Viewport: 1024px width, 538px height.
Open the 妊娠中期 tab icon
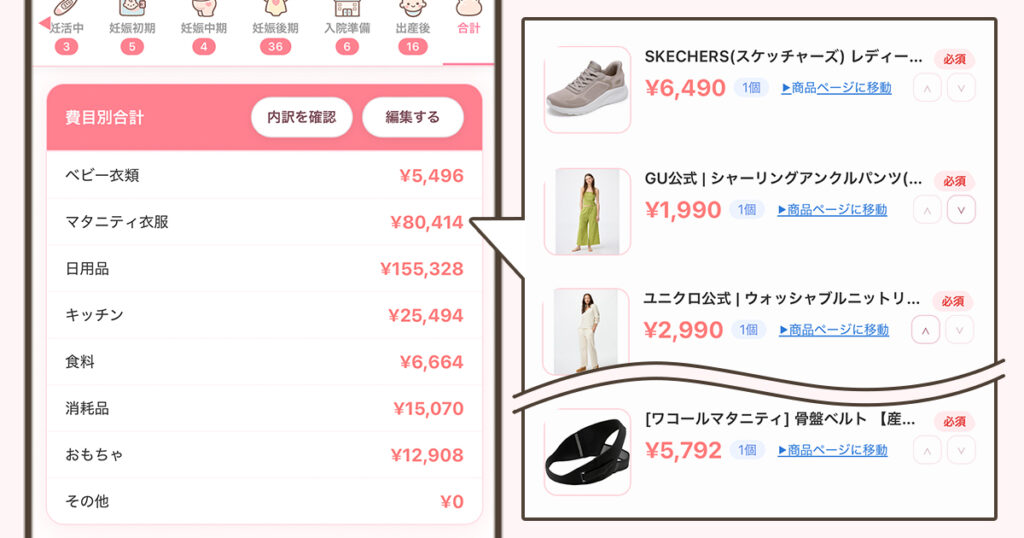point(204,8)
